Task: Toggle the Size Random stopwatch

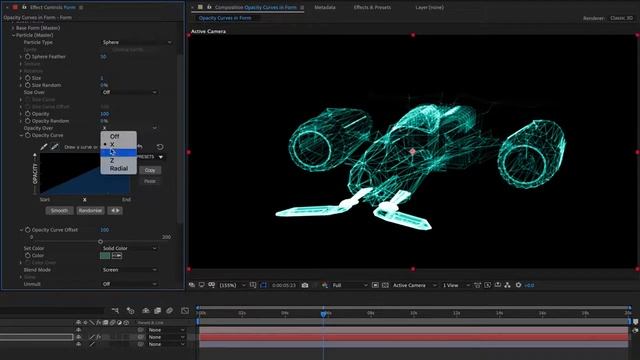Action: [x=28, y=85]
